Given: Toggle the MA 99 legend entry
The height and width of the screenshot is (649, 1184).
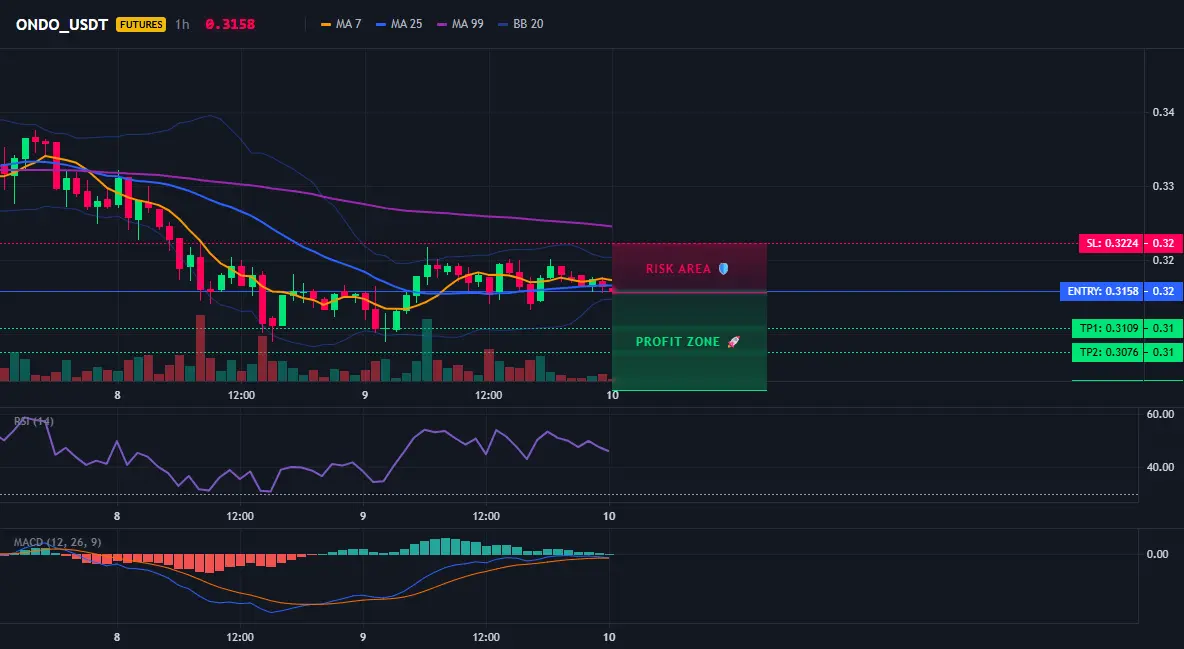Looking at the screenshot, I should 460,24.
